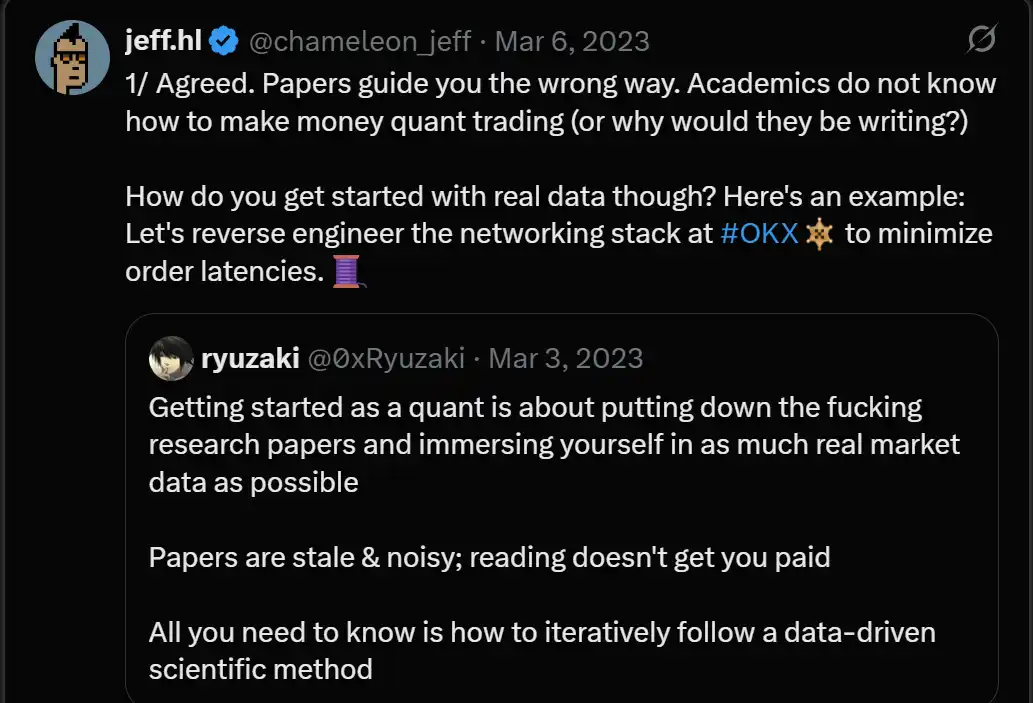Click the circle-slash icon at top right
This screenshot has width=1033, height=703.
point(981,40)
